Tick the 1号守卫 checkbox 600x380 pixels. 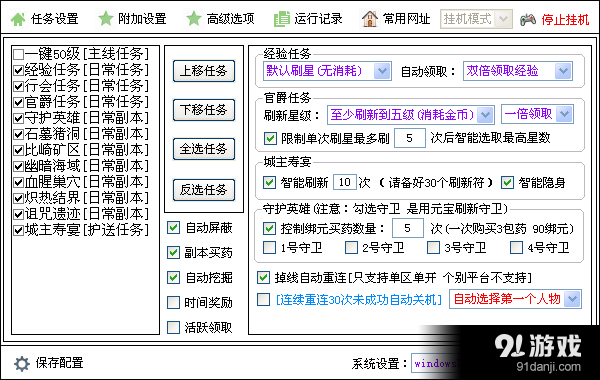pyautogui.click(x=269, y=248)
